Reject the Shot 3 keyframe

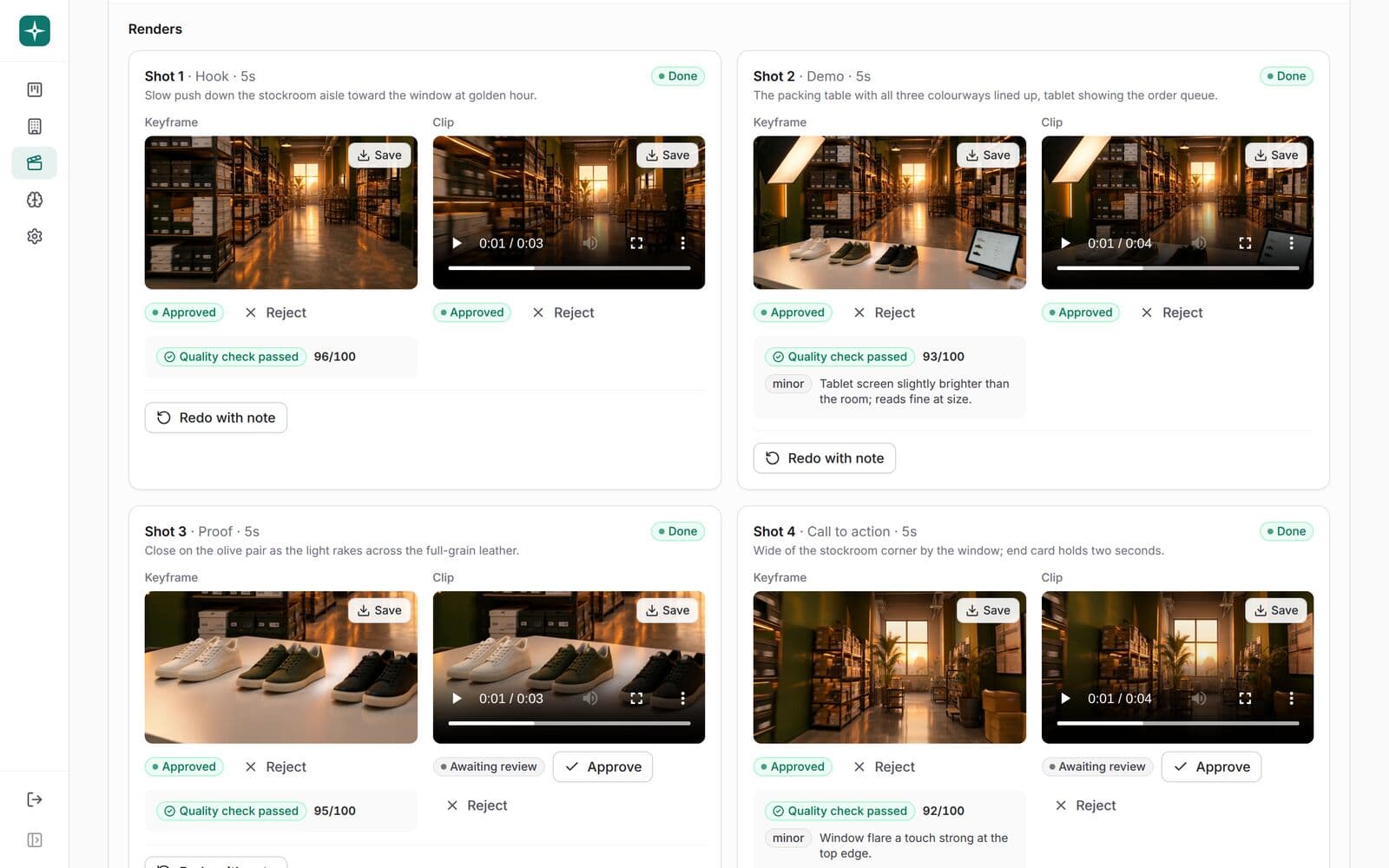click(x=275, y=766)
